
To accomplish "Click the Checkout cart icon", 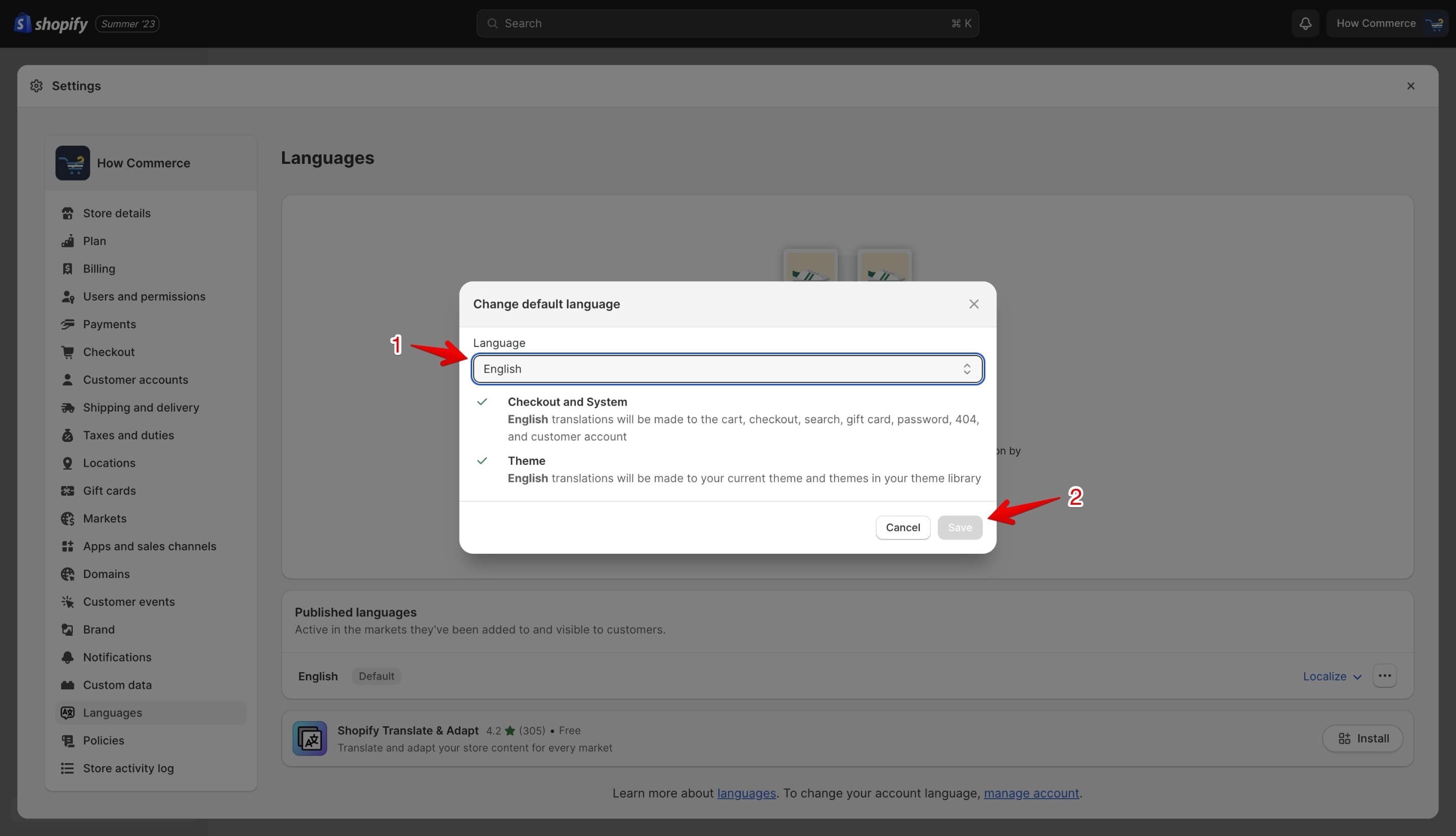I will [68, 352].
